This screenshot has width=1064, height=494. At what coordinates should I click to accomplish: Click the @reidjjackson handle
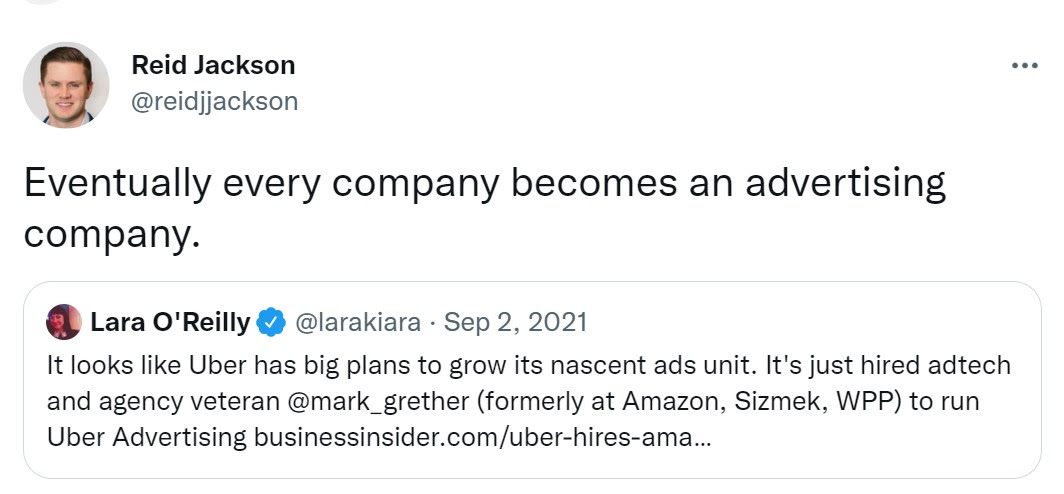215,101
